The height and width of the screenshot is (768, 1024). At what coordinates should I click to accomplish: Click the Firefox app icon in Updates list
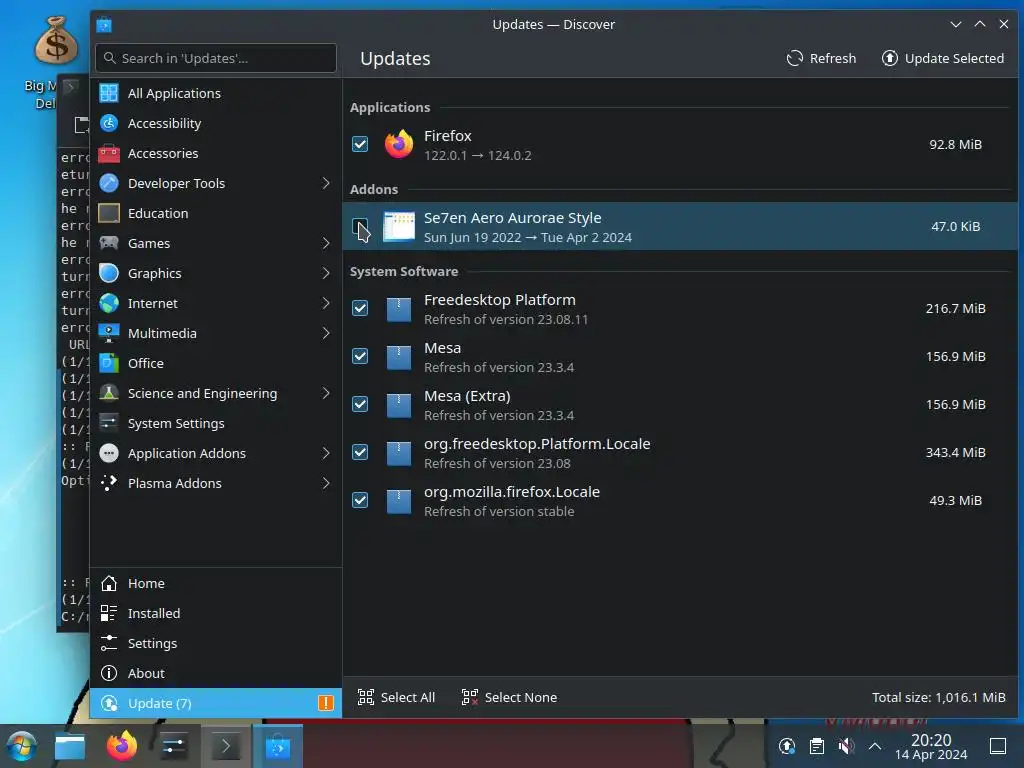coord(398,144)
